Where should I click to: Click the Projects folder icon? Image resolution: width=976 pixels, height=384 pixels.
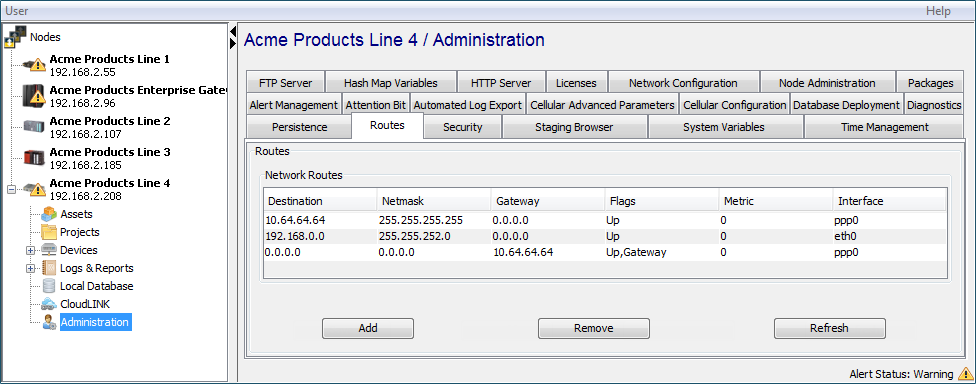(49, 232)
